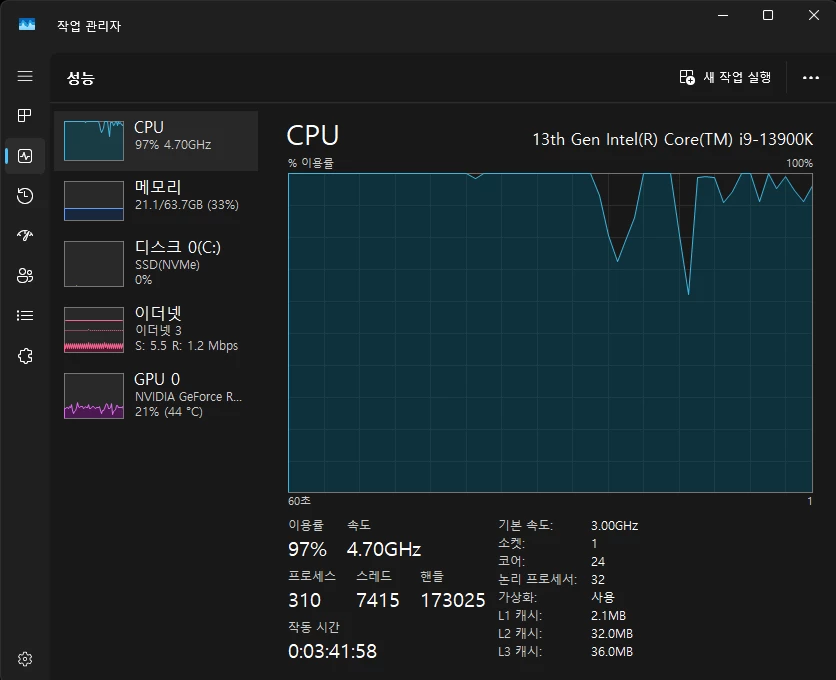Click the 13th Gen Intel Core i9-13900K label
This screenshot has width=836, height=680.
click(x=672, y=139)
